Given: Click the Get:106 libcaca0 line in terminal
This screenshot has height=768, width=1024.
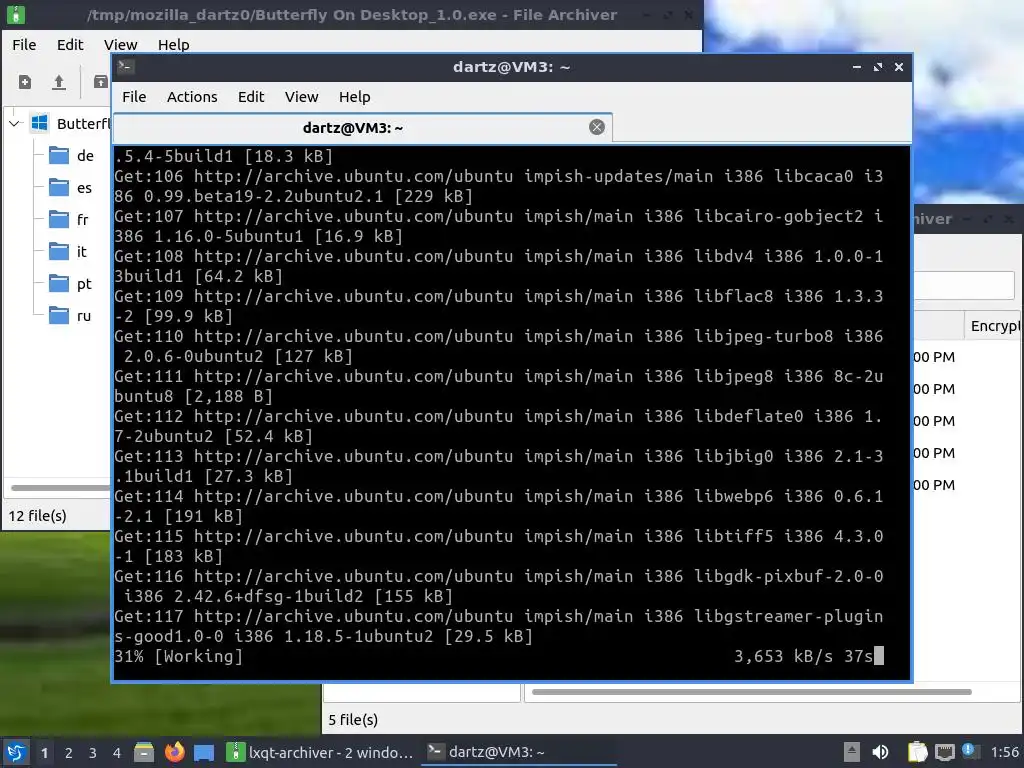Looking at the screenshot, I should coord(499,186).
